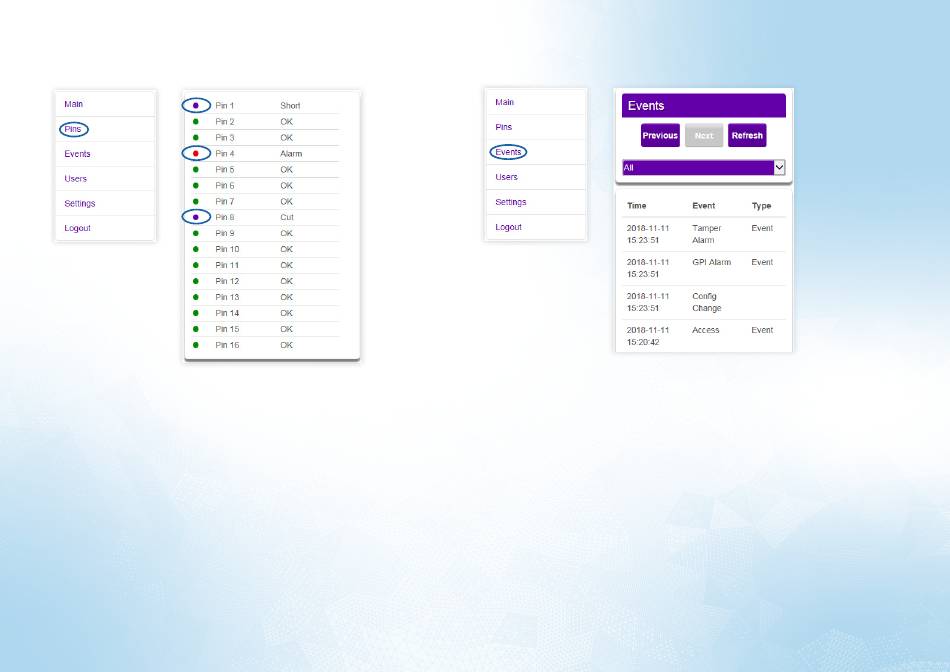Open Users in the right sidebar menu
The width and height of the screenshot is (950, 672).
507,177
